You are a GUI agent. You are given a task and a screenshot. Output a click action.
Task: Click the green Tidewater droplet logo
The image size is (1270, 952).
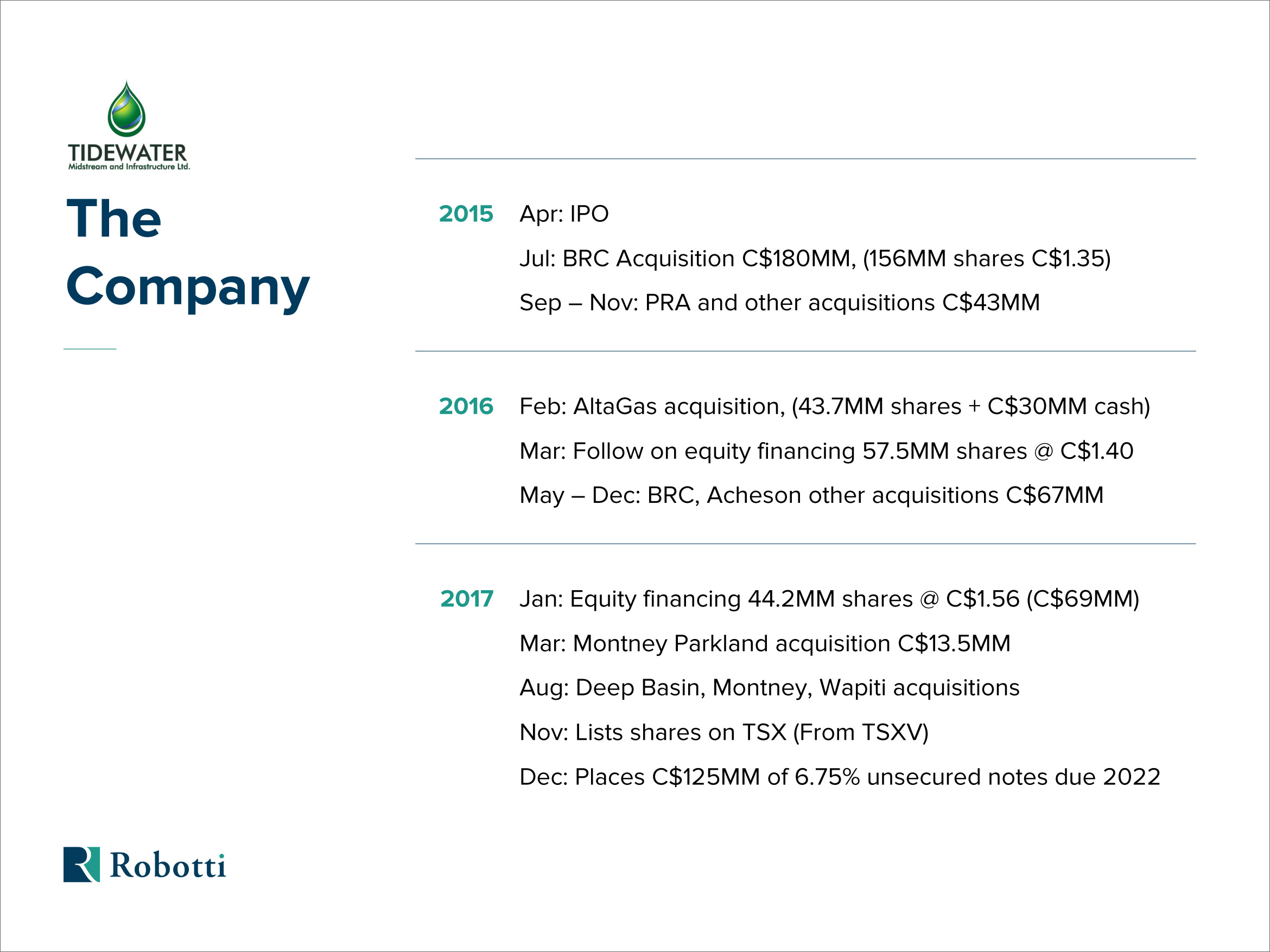tap(126, 110)
